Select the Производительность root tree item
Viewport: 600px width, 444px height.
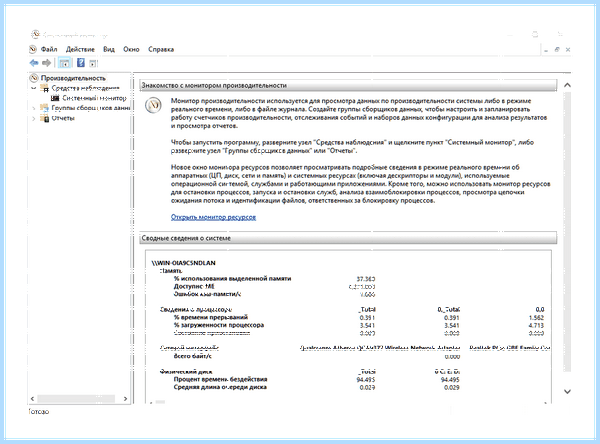tap(73, 78)
